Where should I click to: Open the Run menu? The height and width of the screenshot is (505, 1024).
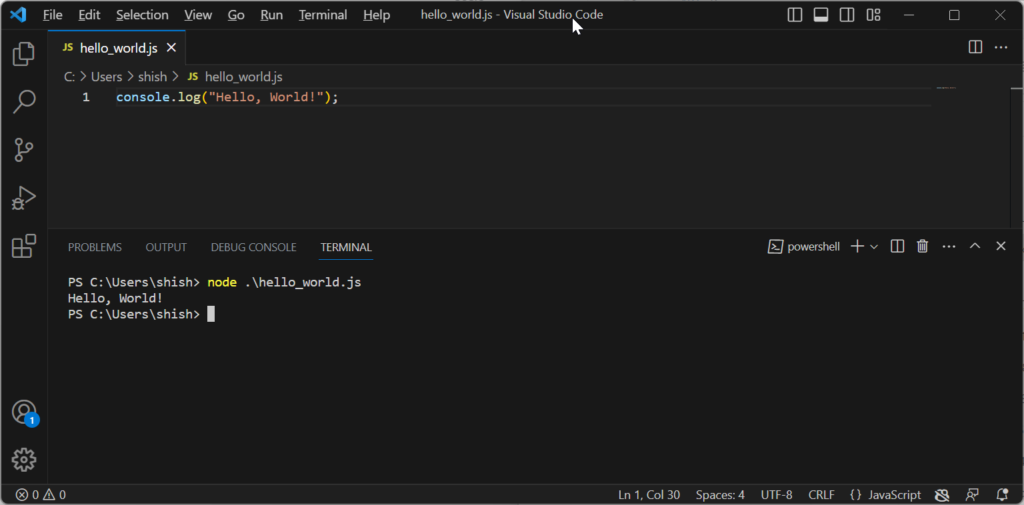pyautogui.click(x=271, y=14)
